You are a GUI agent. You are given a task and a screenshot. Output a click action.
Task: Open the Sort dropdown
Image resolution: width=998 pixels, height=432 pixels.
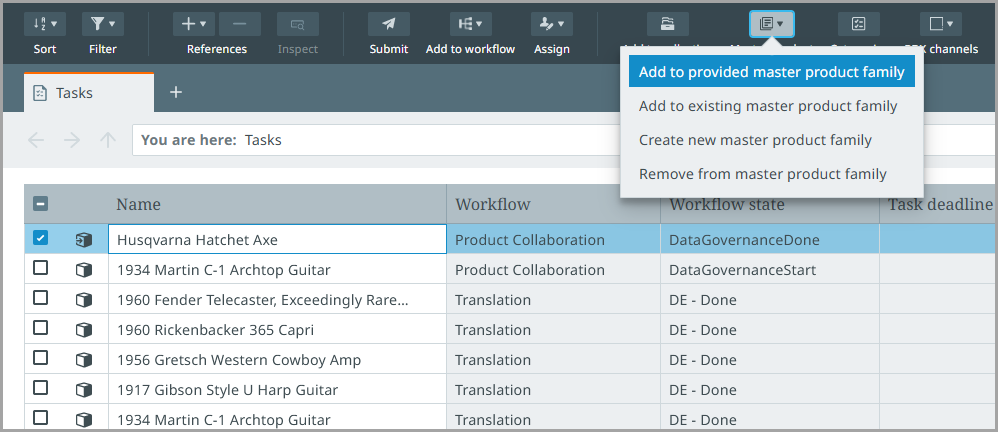tap(45, 24)
